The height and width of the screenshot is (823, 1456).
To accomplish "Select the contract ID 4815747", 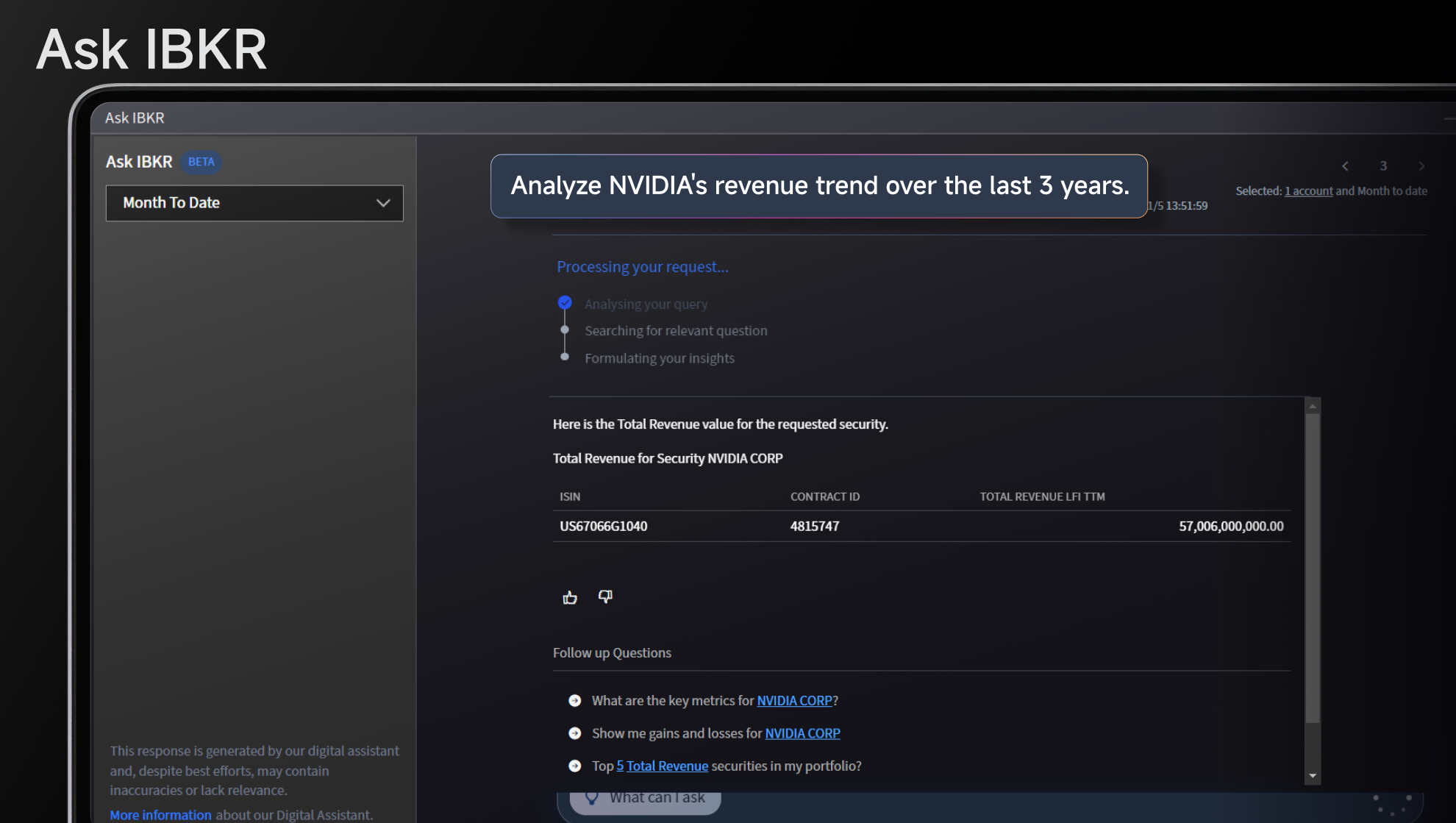I will (x=815, y=527).
